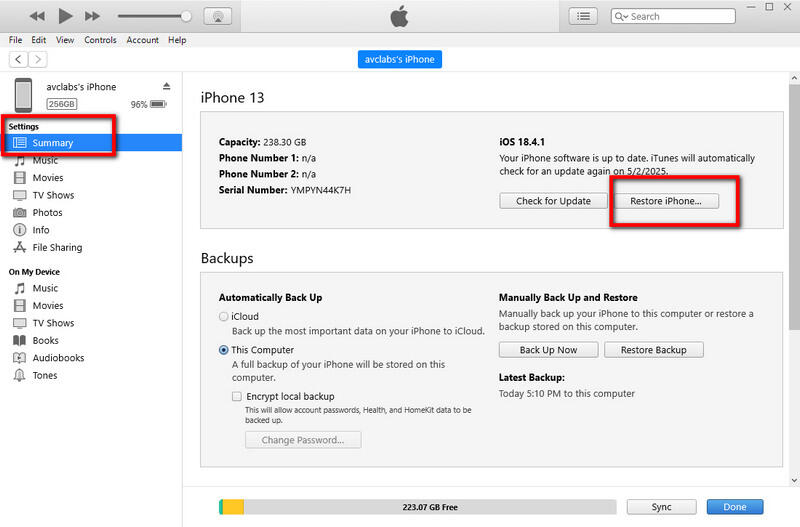This screenshot has height=527, width=800.
Task: Open Tones bell icon under On My Device
Action: point(19,375)
